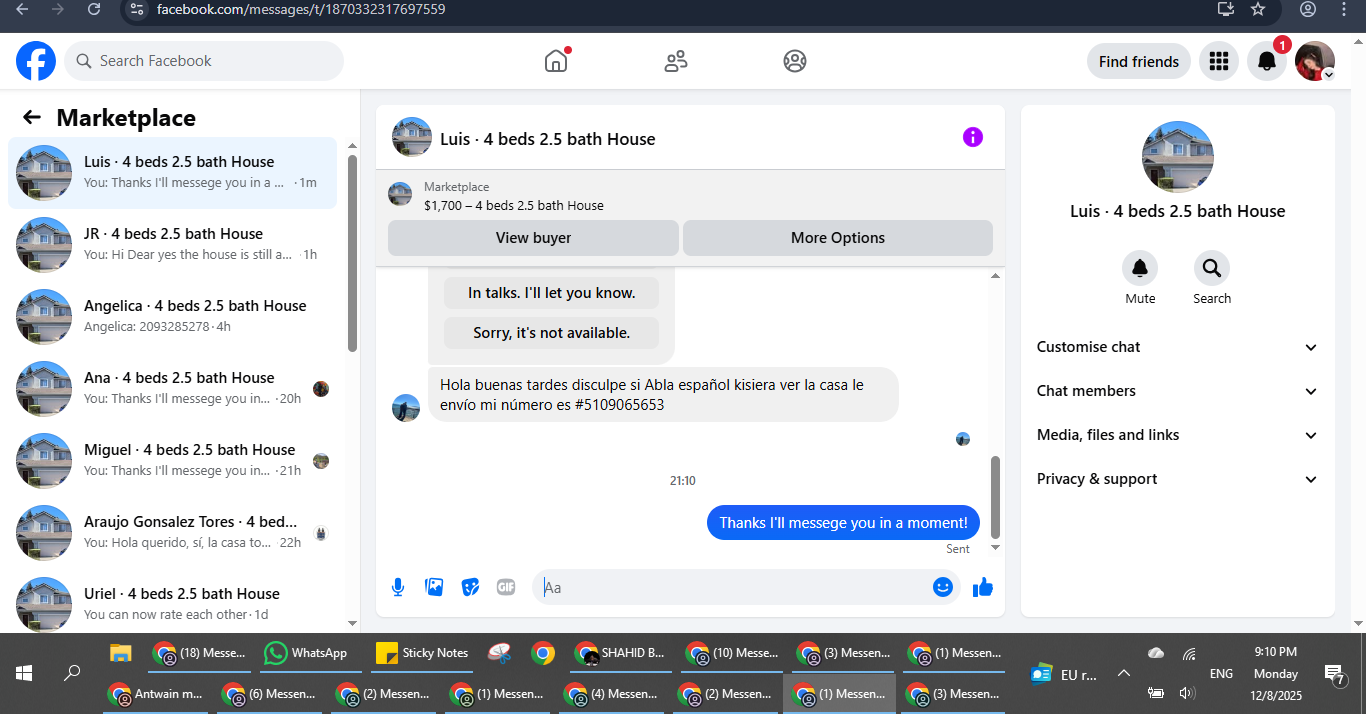Show hidden tray icons chevron
Image resolution: width=1366 pixels, height=714 pixels.
point(1123,673)
